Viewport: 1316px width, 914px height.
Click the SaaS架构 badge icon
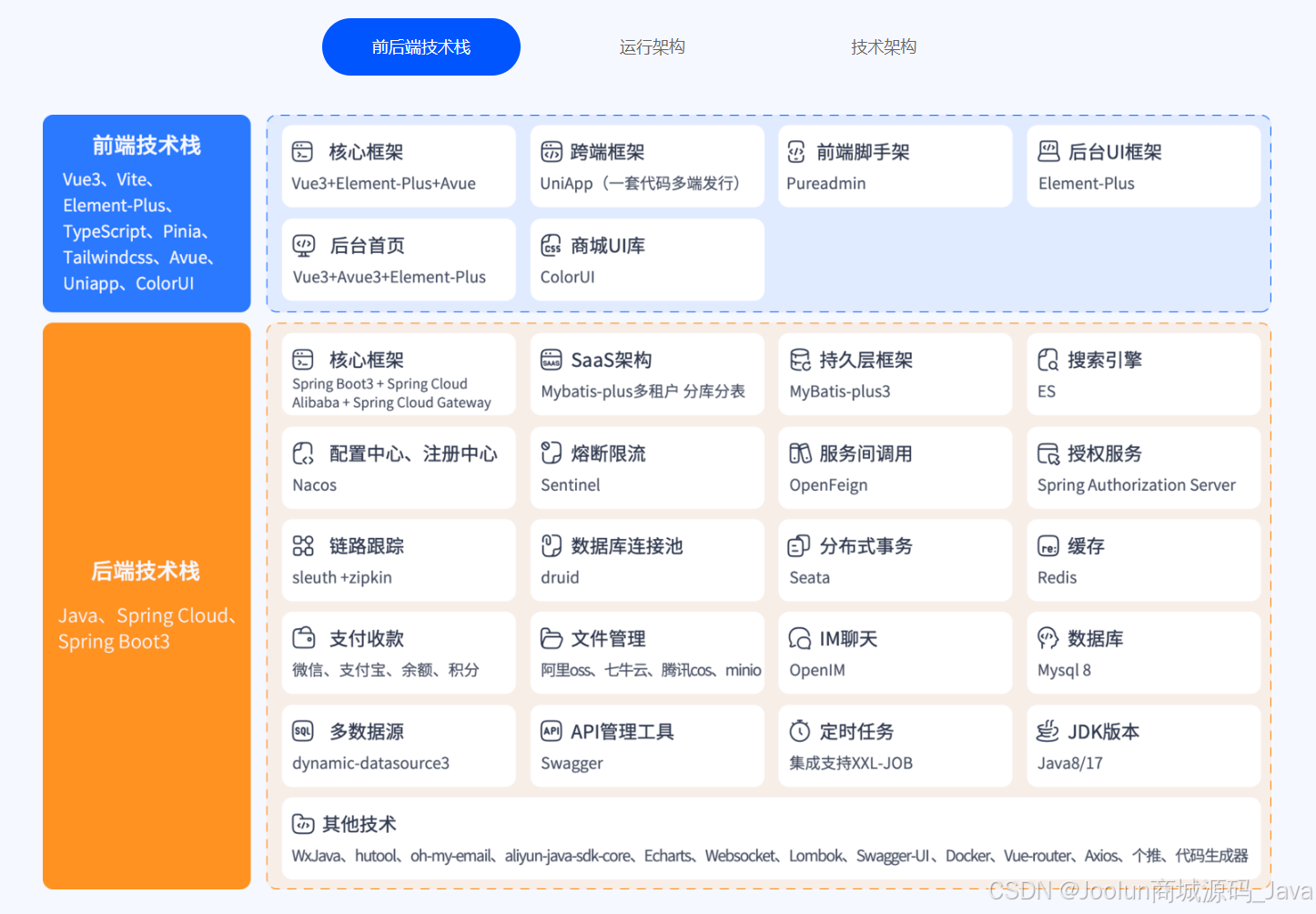pos(551,360)
